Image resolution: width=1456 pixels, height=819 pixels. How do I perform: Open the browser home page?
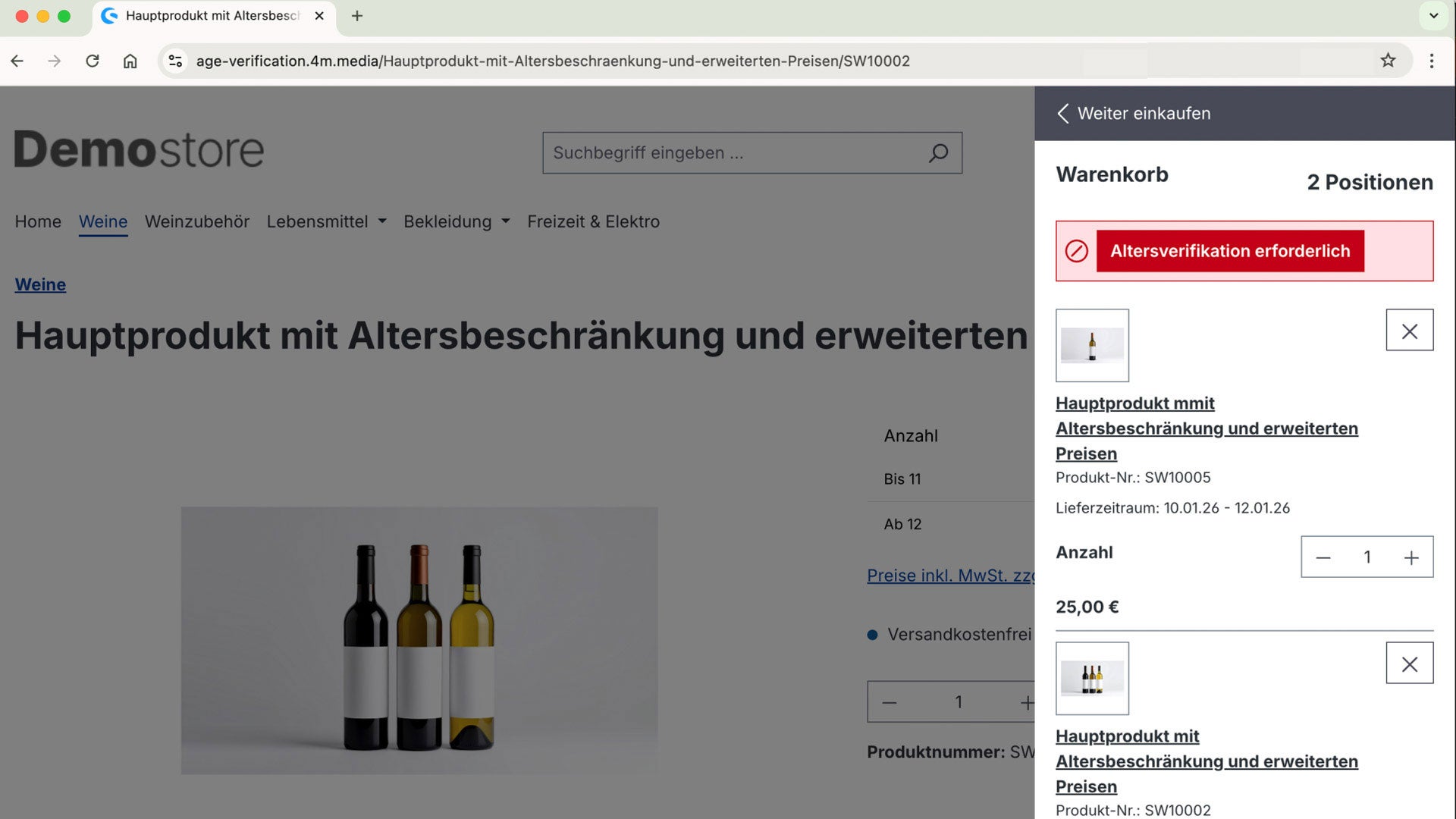coord(130,61)
